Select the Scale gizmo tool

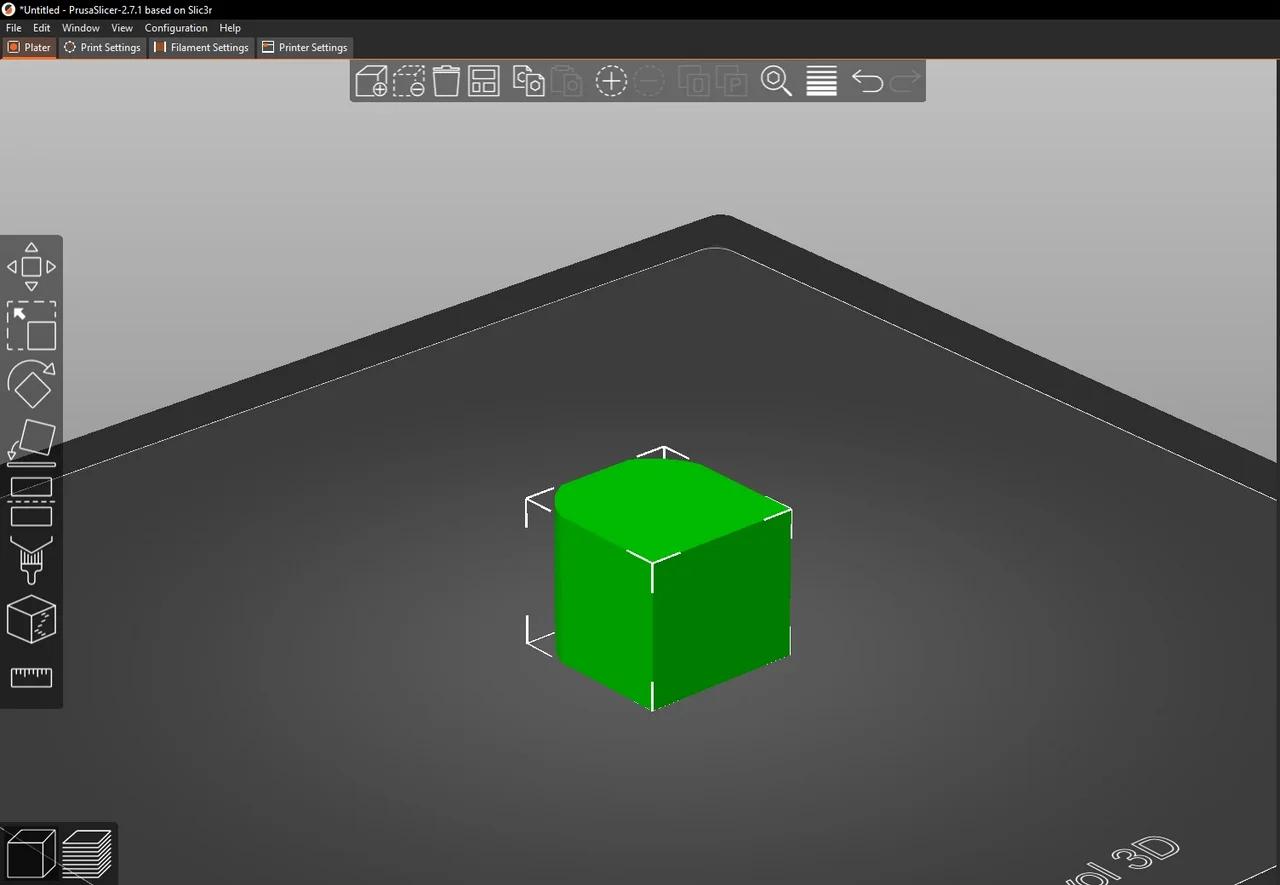(31, 326)
